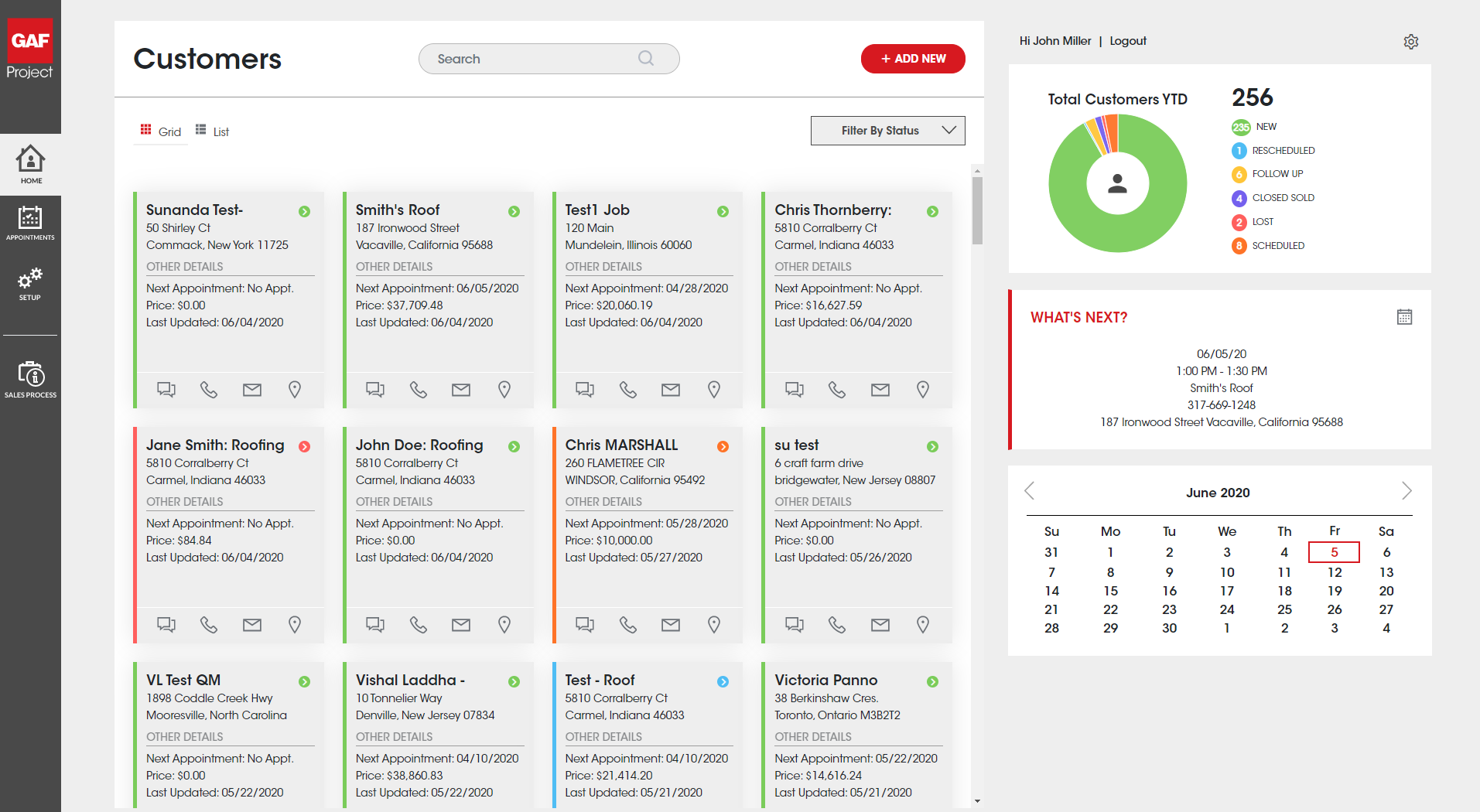Click blue status arrow on Test - Roof card

click(x=723, y=681)
